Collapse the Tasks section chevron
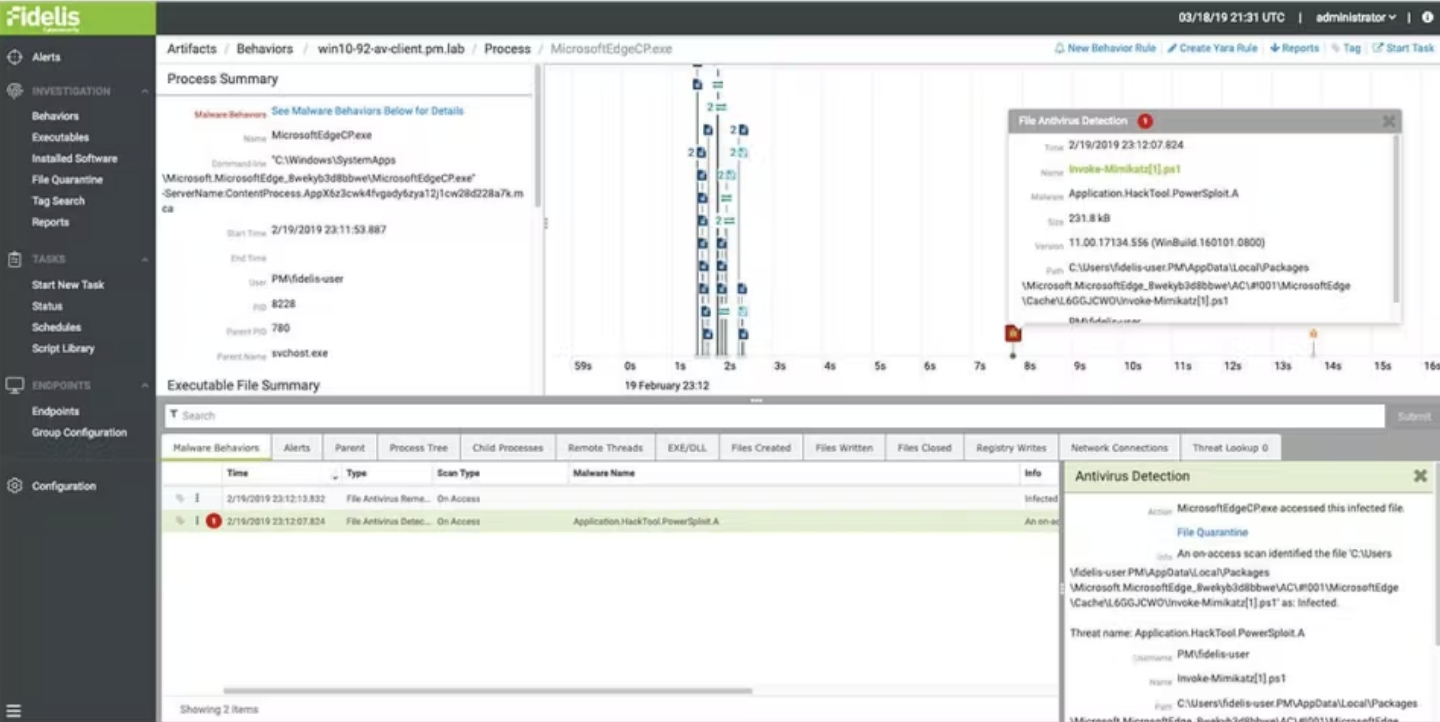The width and height of the screenshot is (1440, 722). tap(145, 259)
